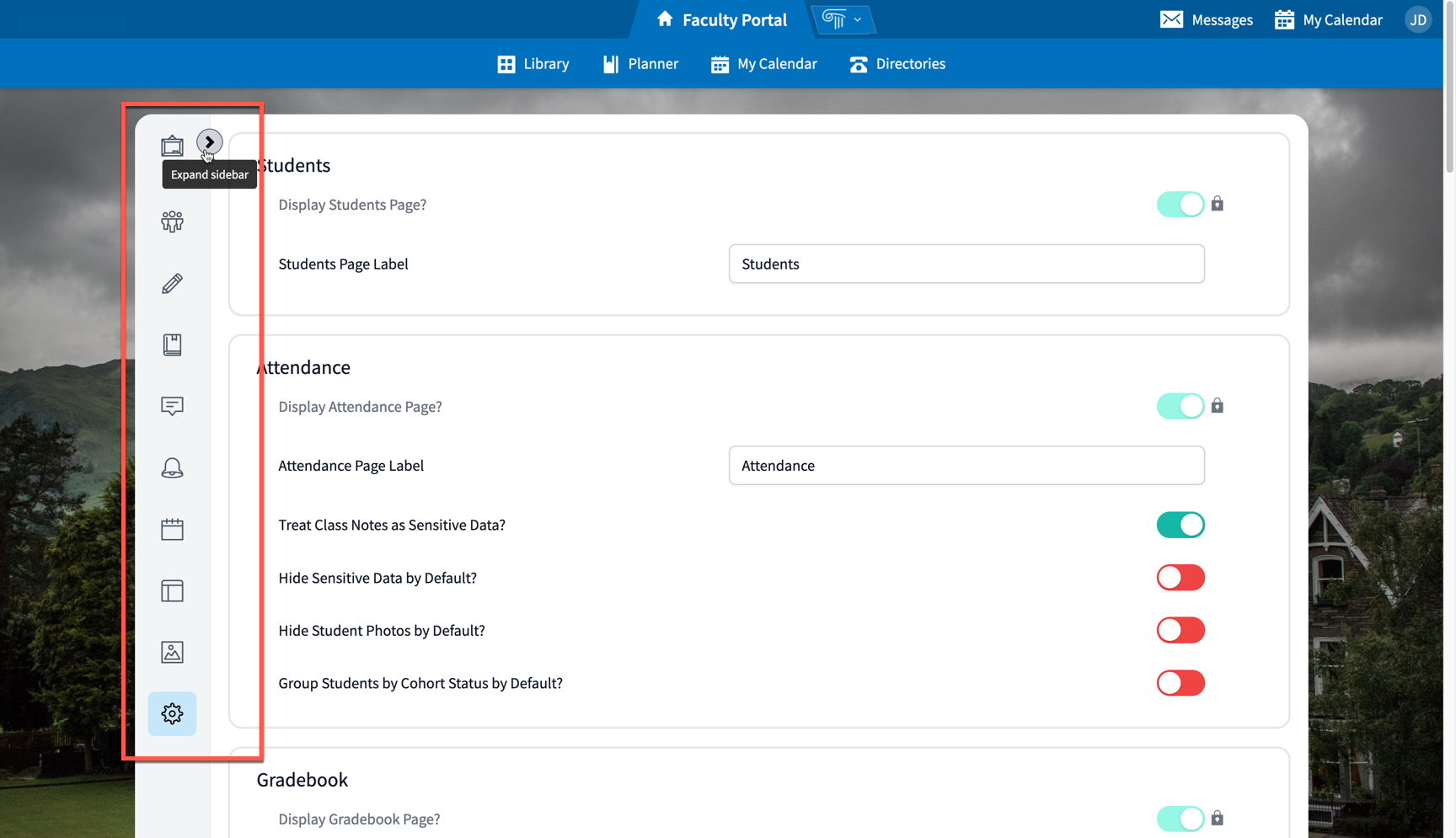Open the Directories menu
1456x838 pixels.
pyautogui.click(x=897, y=64)
